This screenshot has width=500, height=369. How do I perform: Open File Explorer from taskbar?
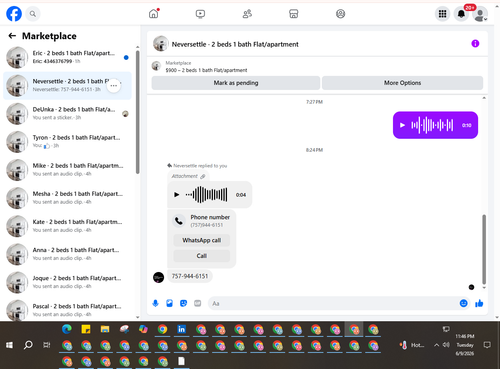pos(105,329)
